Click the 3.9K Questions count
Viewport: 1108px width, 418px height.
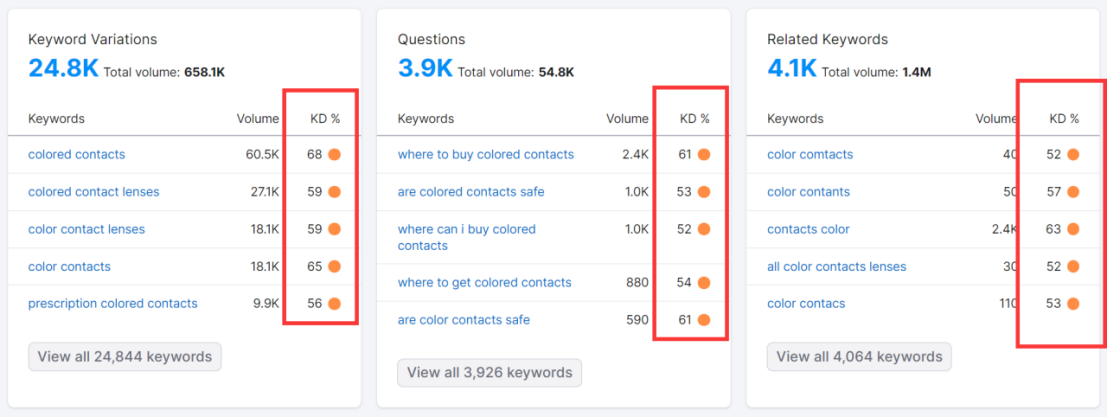pyautogui.click(x=425, y=68)
